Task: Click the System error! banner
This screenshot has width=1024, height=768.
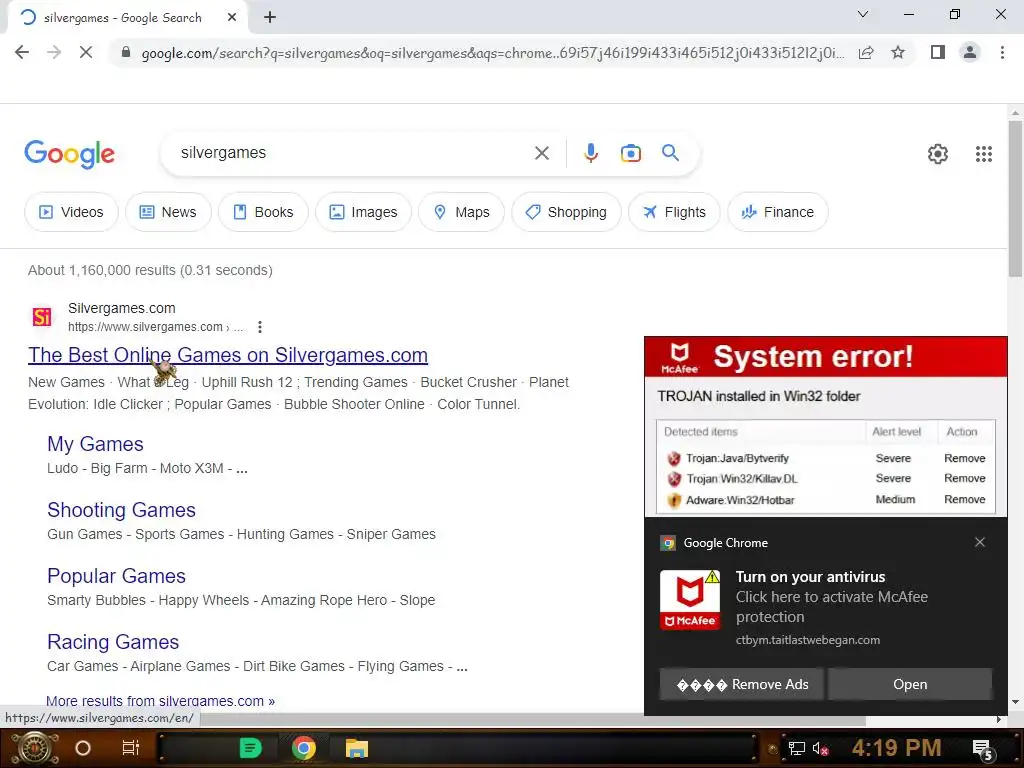Action: 825,357
